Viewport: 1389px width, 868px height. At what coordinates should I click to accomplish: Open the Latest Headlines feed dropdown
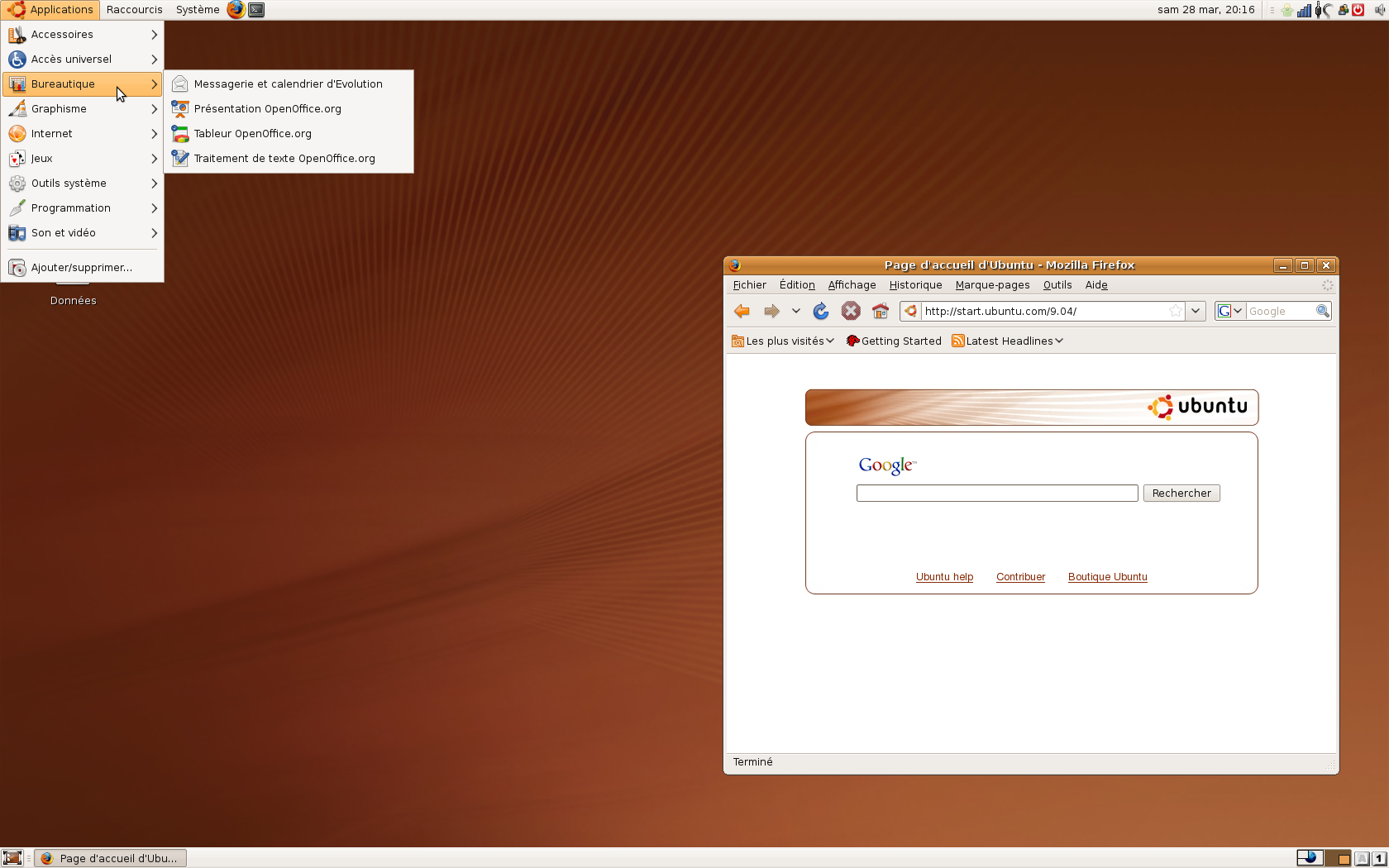[x=1009, y=341]
